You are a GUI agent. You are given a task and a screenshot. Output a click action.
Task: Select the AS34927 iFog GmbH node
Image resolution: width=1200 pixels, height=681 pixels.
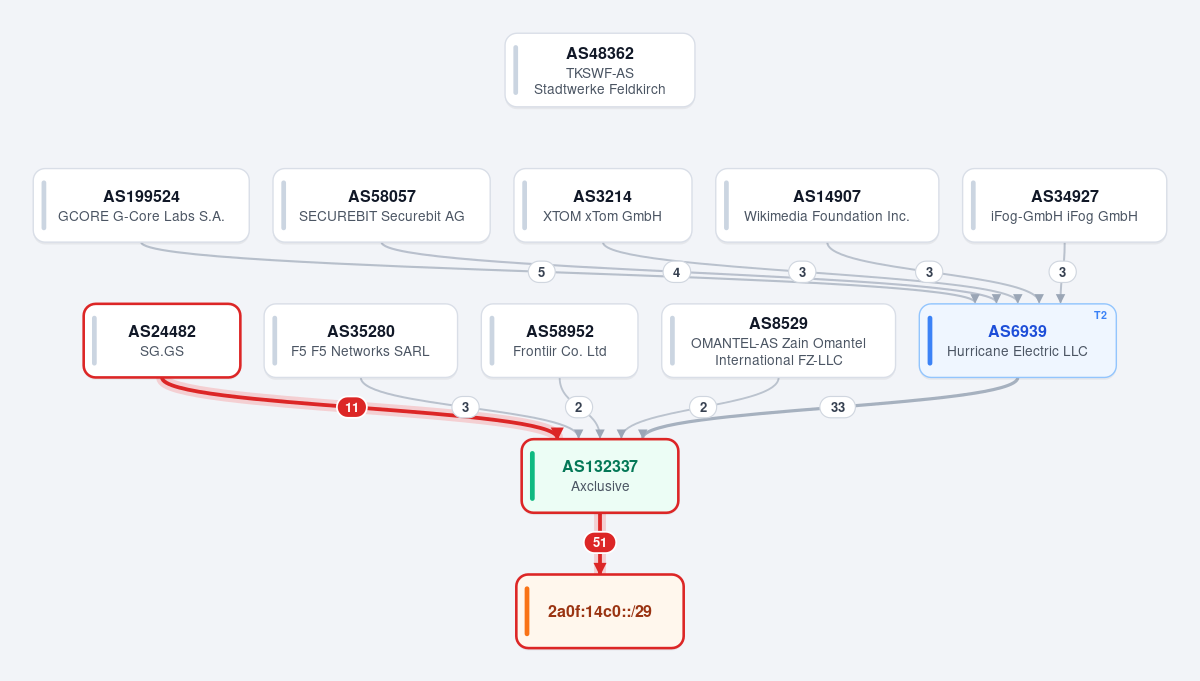click(1065, 205)
